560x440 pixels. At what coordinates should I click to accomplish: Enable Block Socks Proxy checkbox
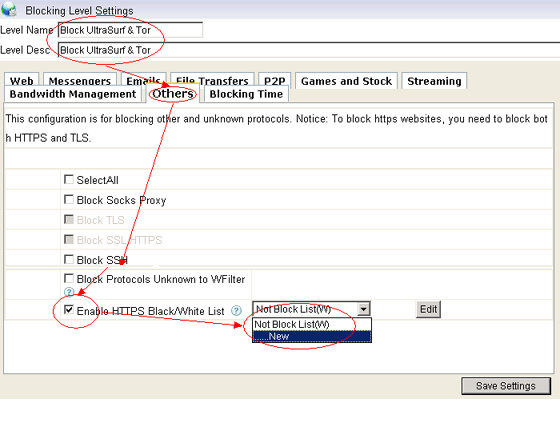pos(69,199)
